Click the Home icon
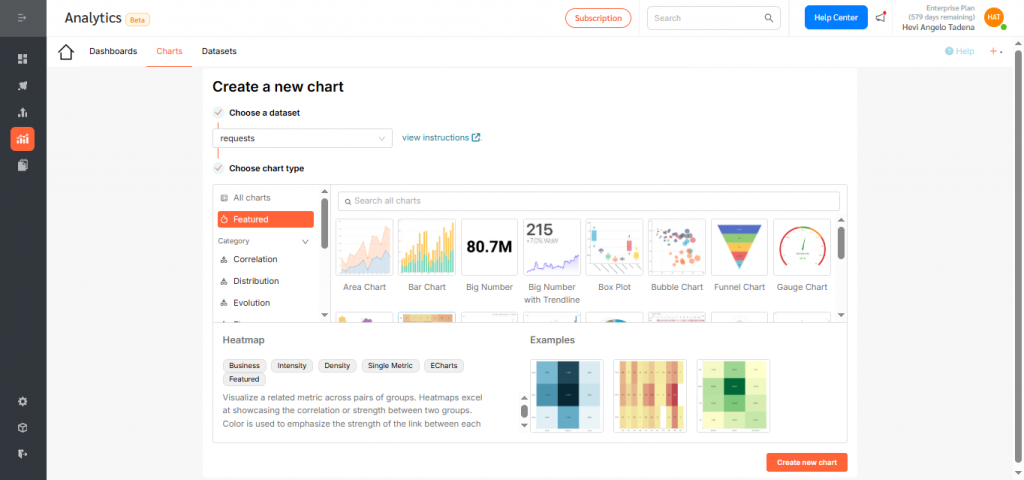The width and height of the screenshot is (1024, 480). click(x=67, y=52)
